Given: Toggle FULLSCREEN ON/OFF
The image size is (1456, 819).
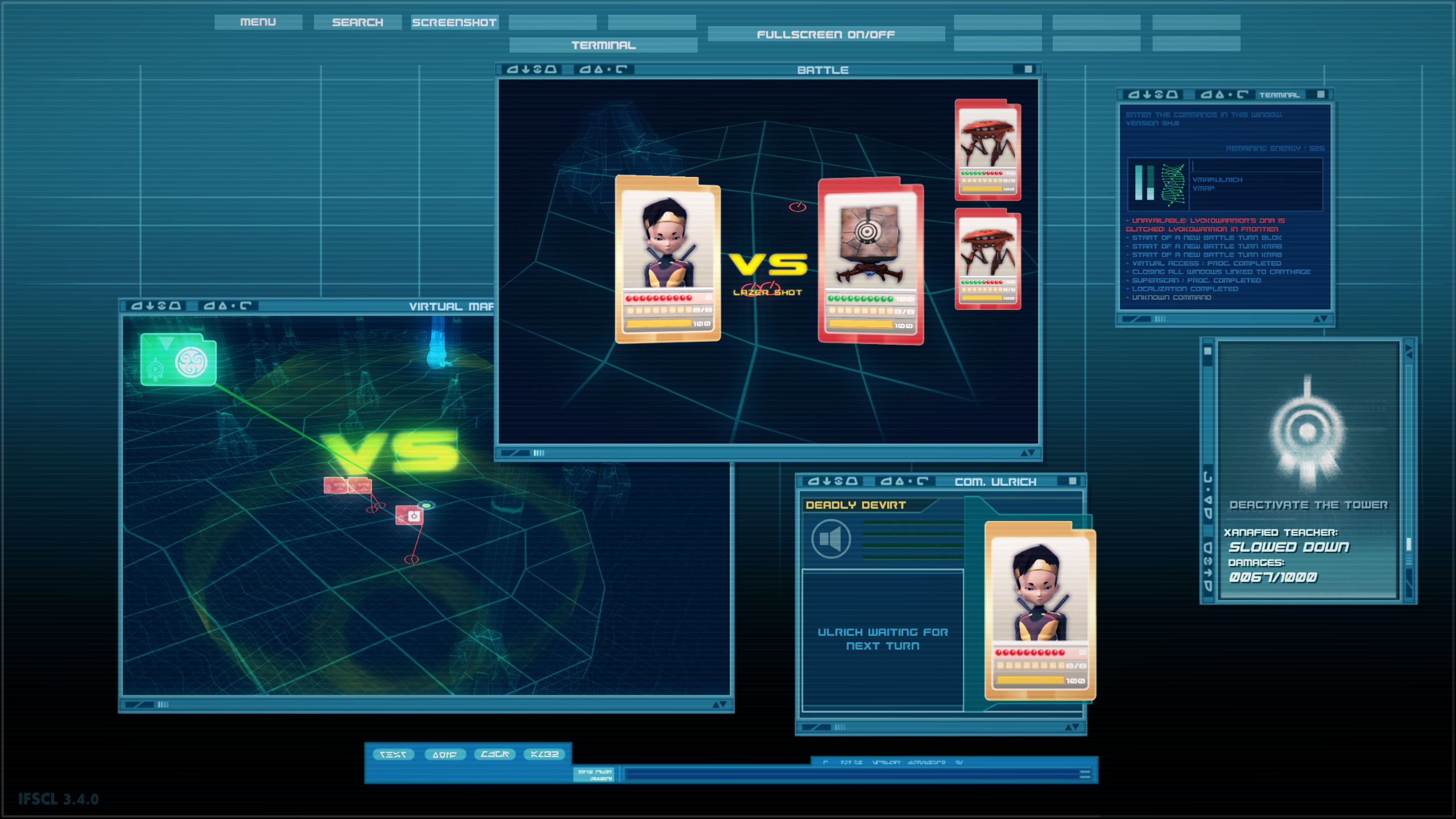Looking at the screenshot, I should pos(826,34).
